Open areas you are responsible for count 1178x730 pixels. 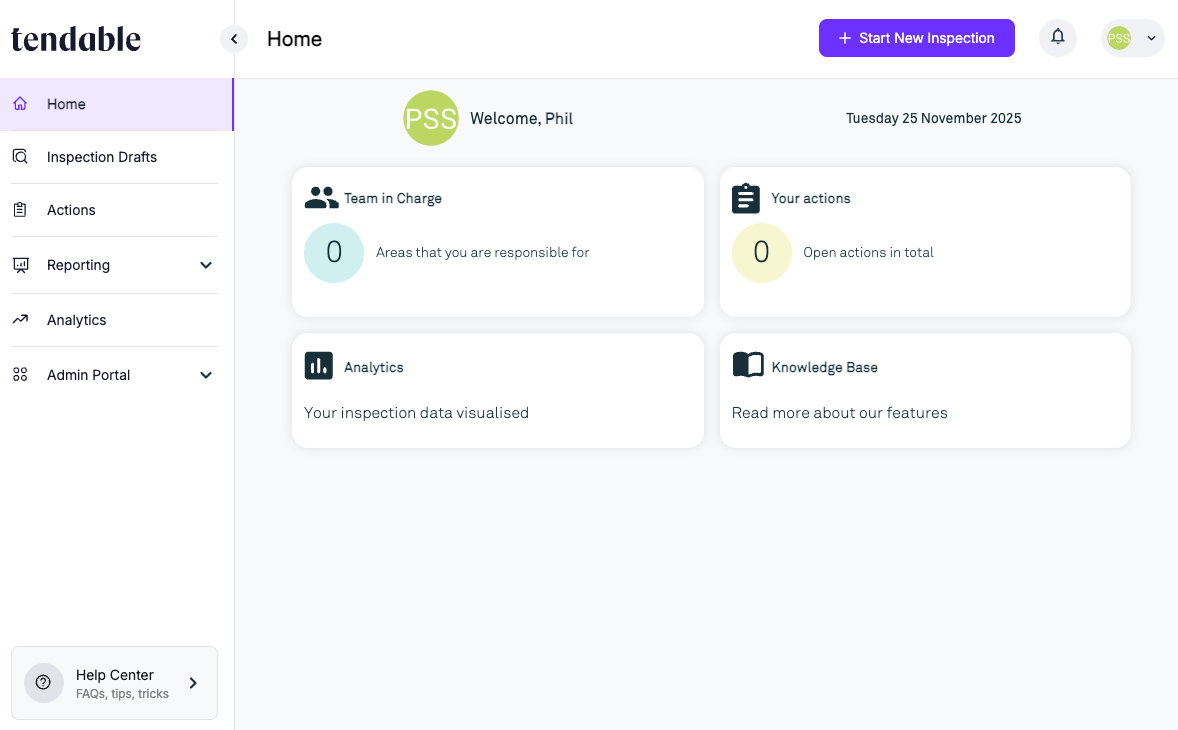[334, 252]
